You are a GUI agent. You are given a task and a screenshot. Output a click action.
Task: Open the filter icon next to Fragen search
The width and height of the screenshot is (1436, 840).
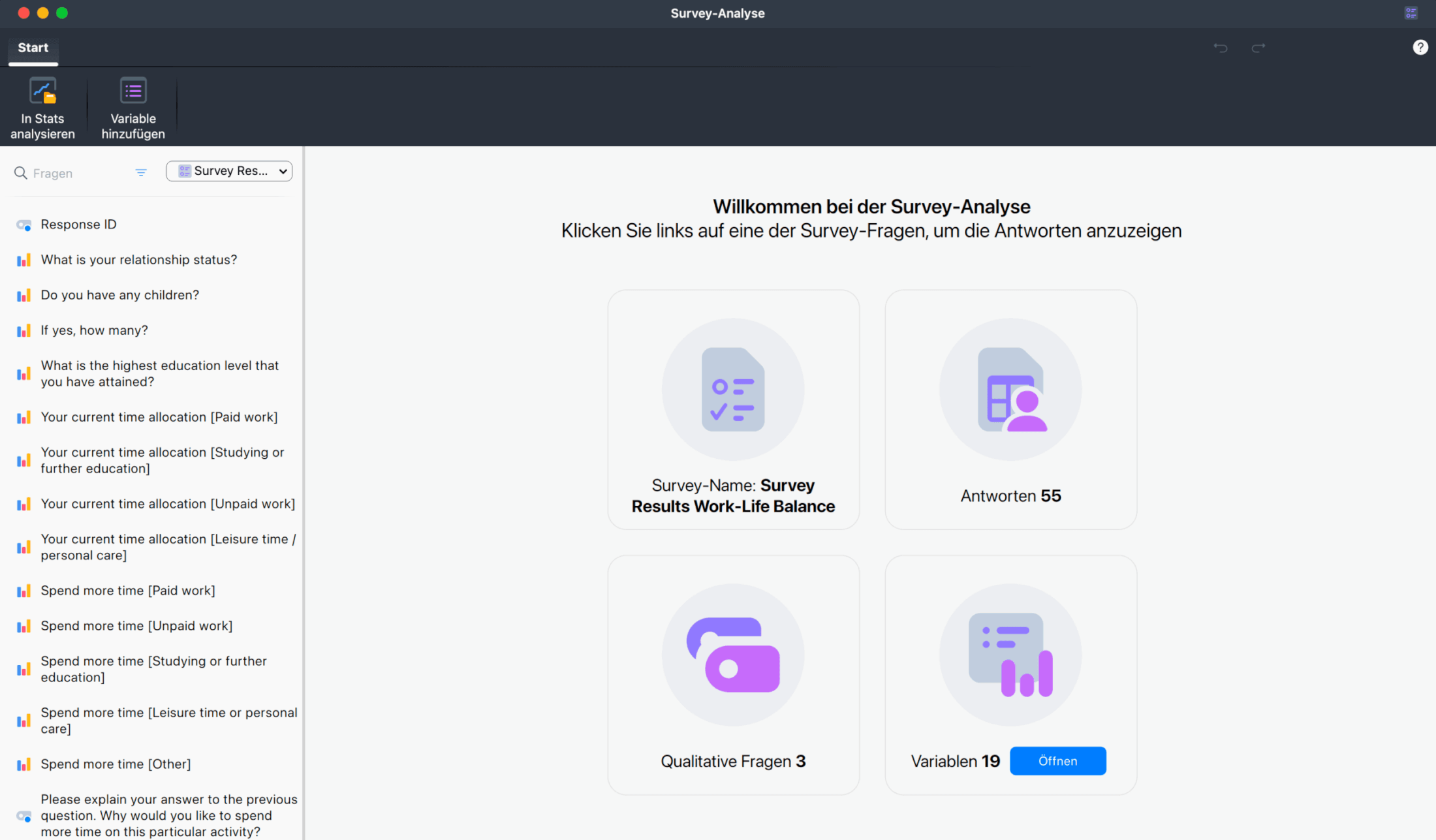pyautogui.click(x=141, y=172)
